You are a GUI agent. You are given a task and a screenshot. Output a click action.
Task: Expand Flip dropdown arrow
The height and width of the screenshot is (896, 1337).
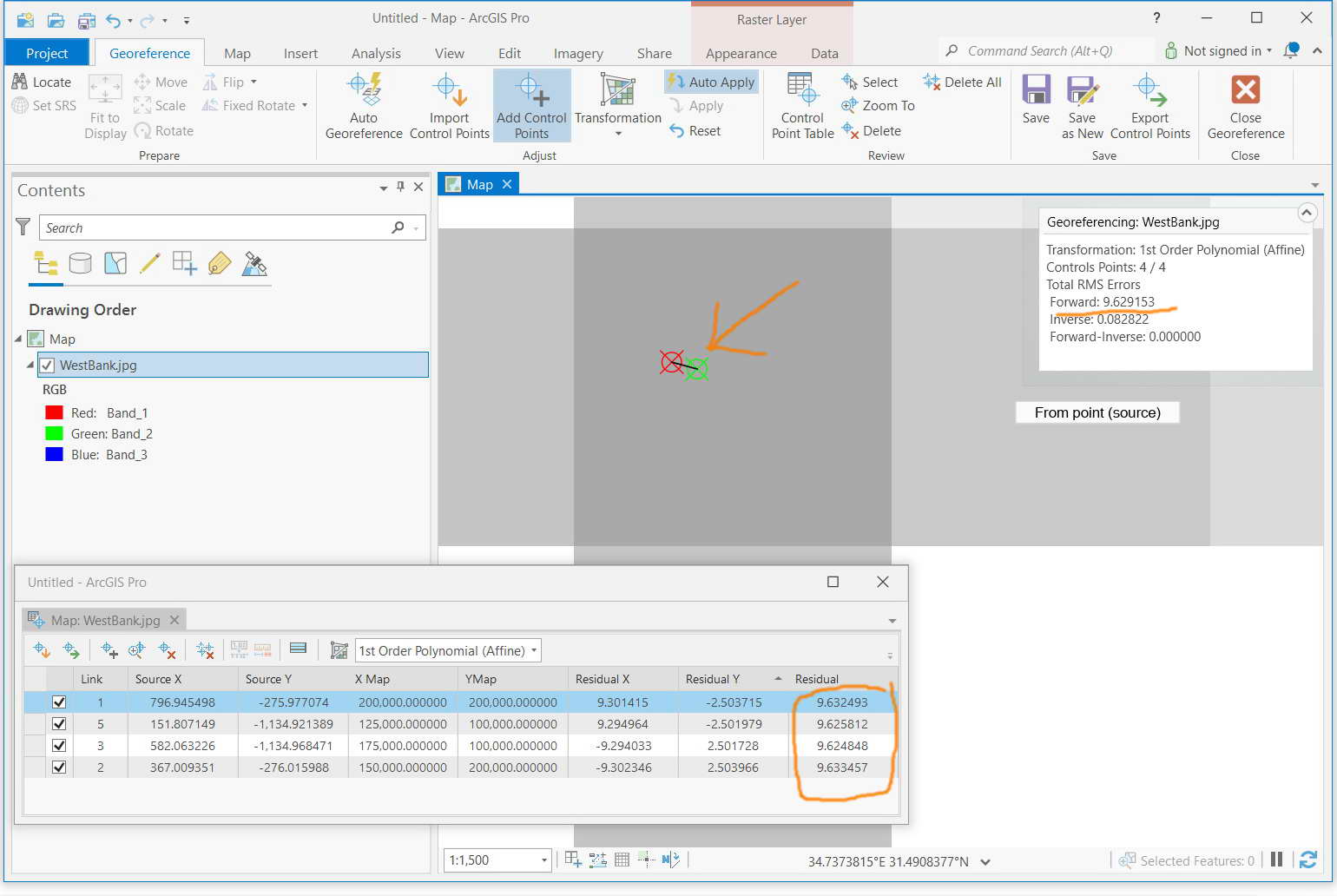tap(254, 82)
